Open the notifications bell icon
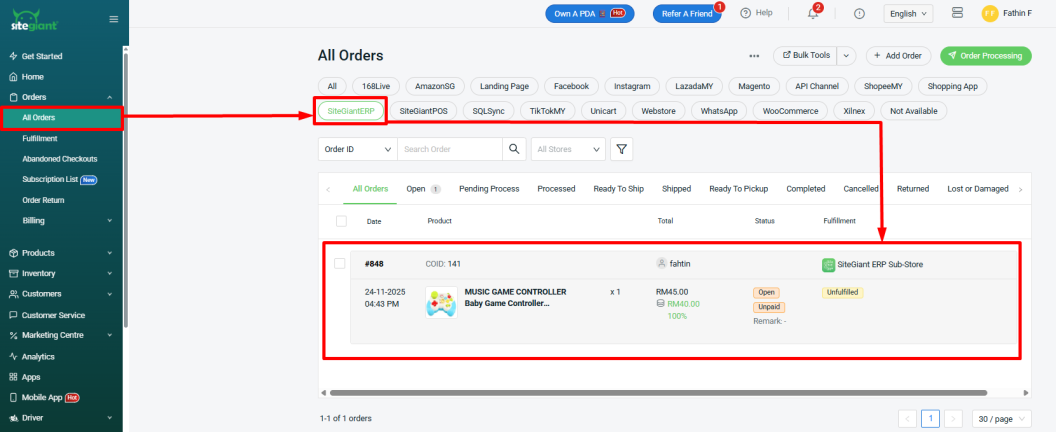The image size is (1056, 432). pyautogui.click(x=813, y=13)
